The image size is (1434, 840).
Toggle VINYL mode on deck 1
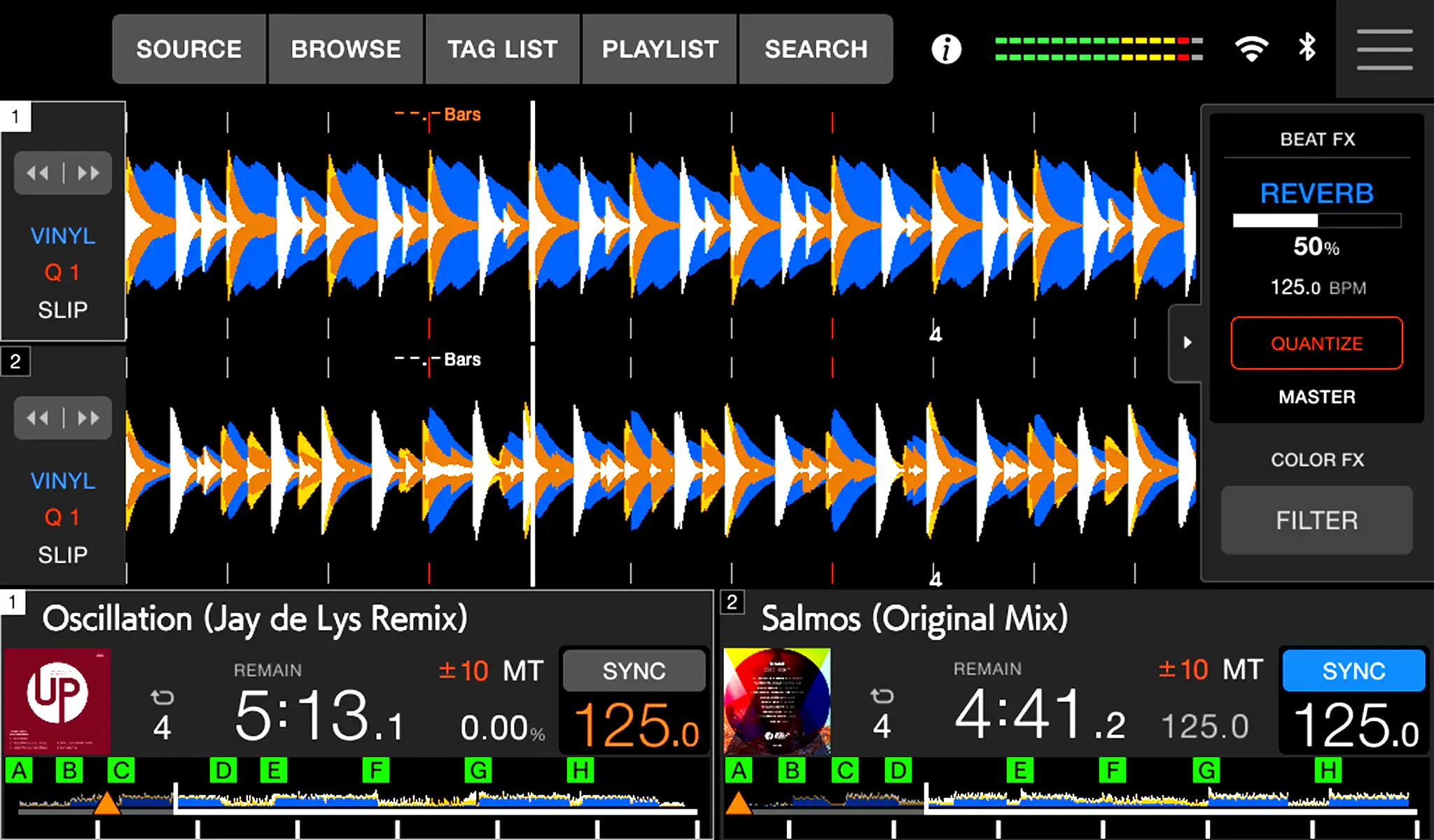click(63, 236)
